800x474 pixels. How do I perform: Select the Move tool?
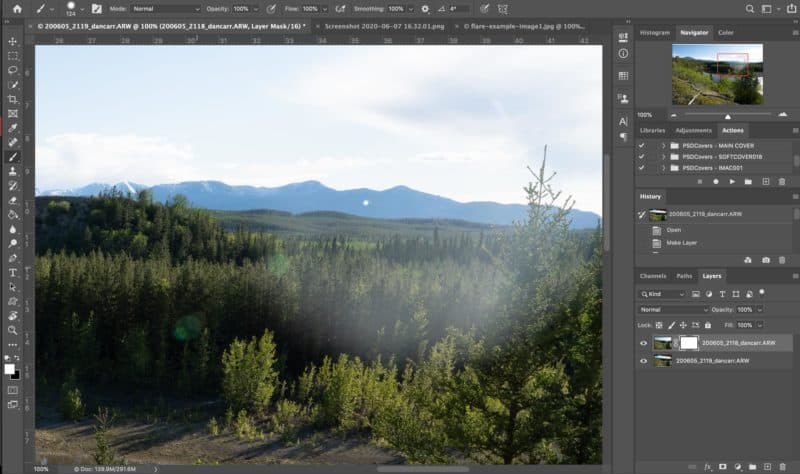pyautogui.click(x=13, y=41)
